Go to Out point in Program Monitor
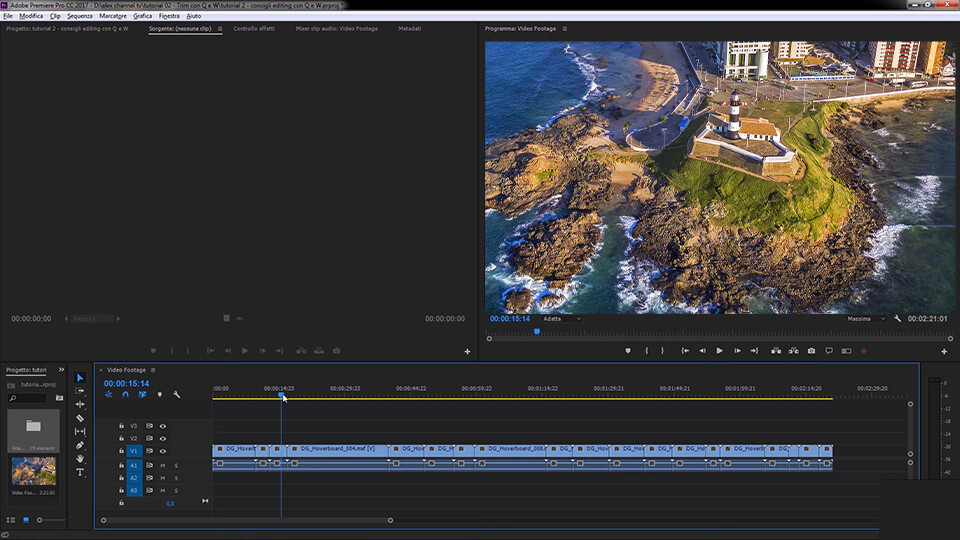This screenshot has height=540, width=960. click(x=754, y=351)
